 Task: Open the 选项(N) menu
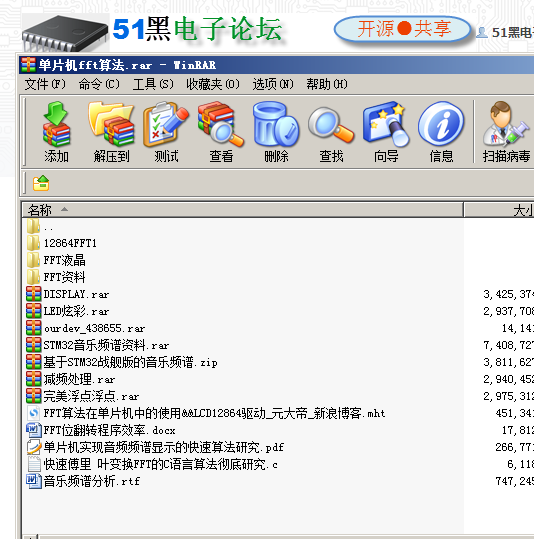273,84
